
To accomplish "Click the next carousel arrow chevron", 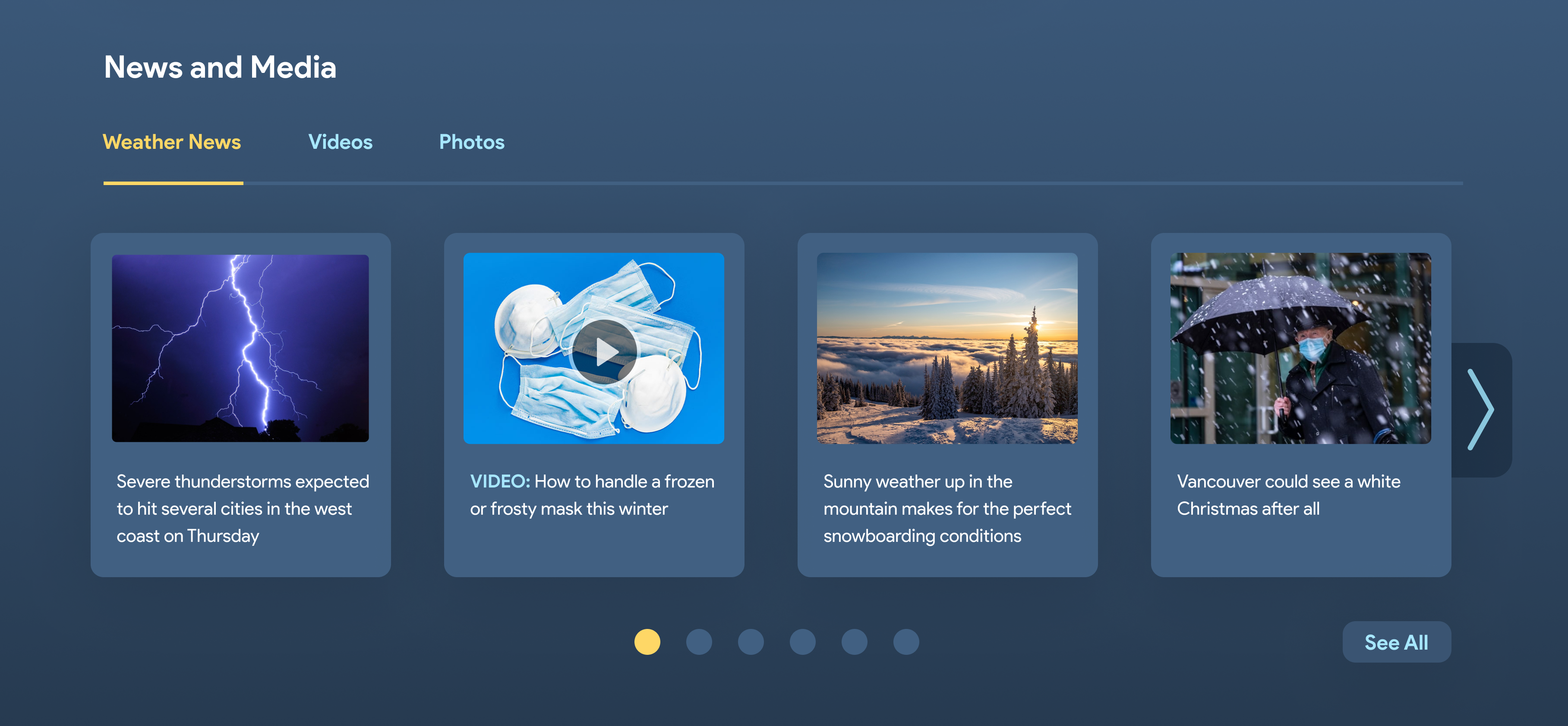I will point(1480,409).
